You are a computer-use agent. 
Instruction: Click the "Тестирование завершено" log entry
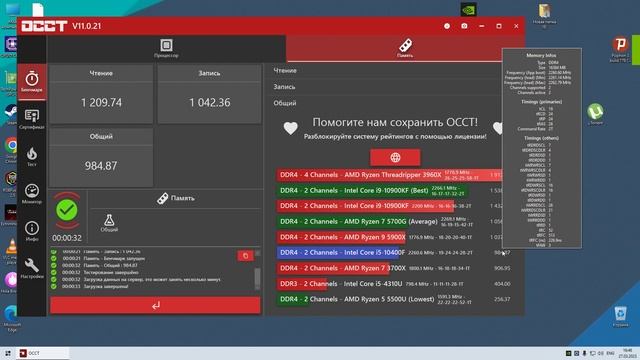(111, 272)
